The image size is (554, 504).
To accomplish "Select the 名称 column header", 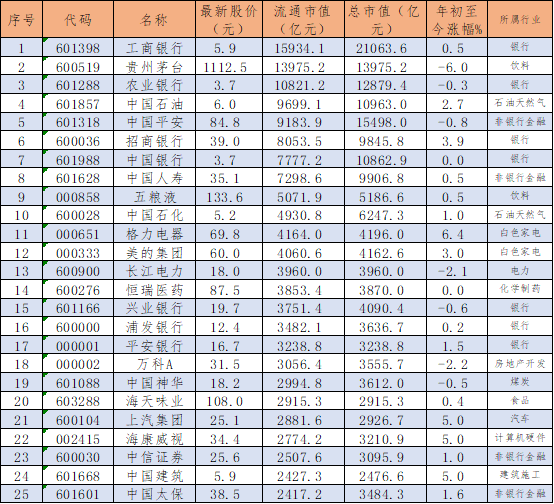I will [x=154, y=19].
